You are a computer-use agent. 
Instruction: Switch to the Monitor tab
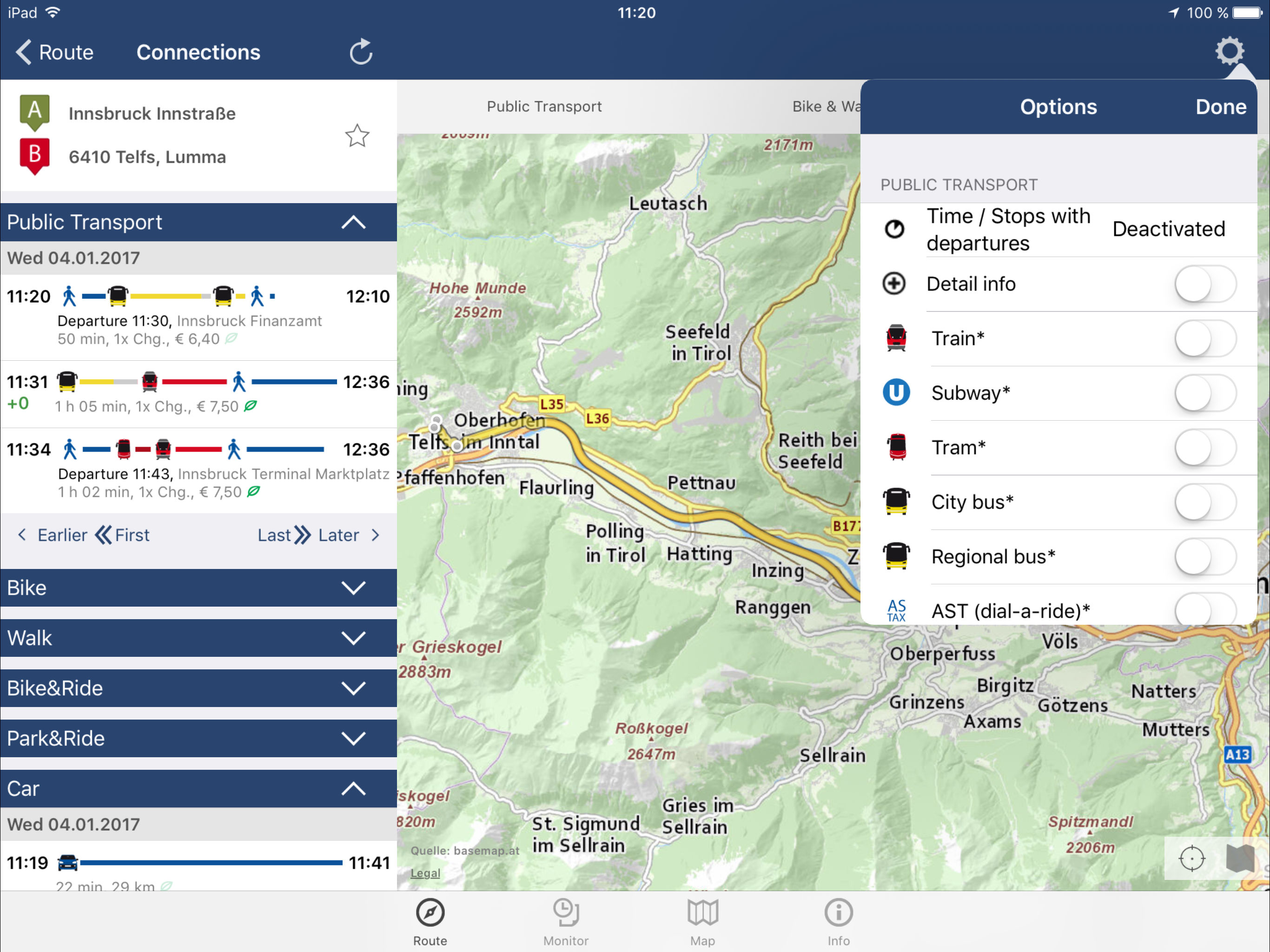click(566, 923)
